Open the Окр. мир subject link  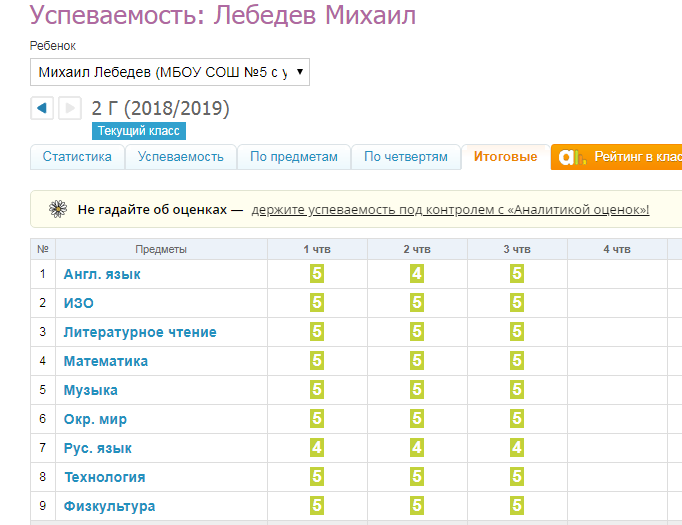point(95,419)
